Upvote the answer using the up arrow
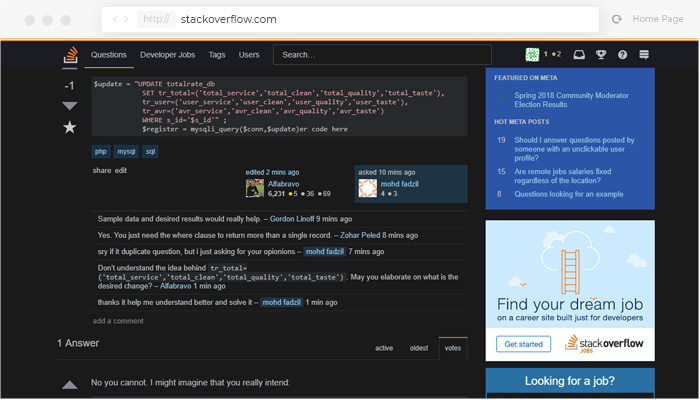Image resolution: width=700 pixels, height=400 pixels. pyautogui.click(x=70, y=384)
